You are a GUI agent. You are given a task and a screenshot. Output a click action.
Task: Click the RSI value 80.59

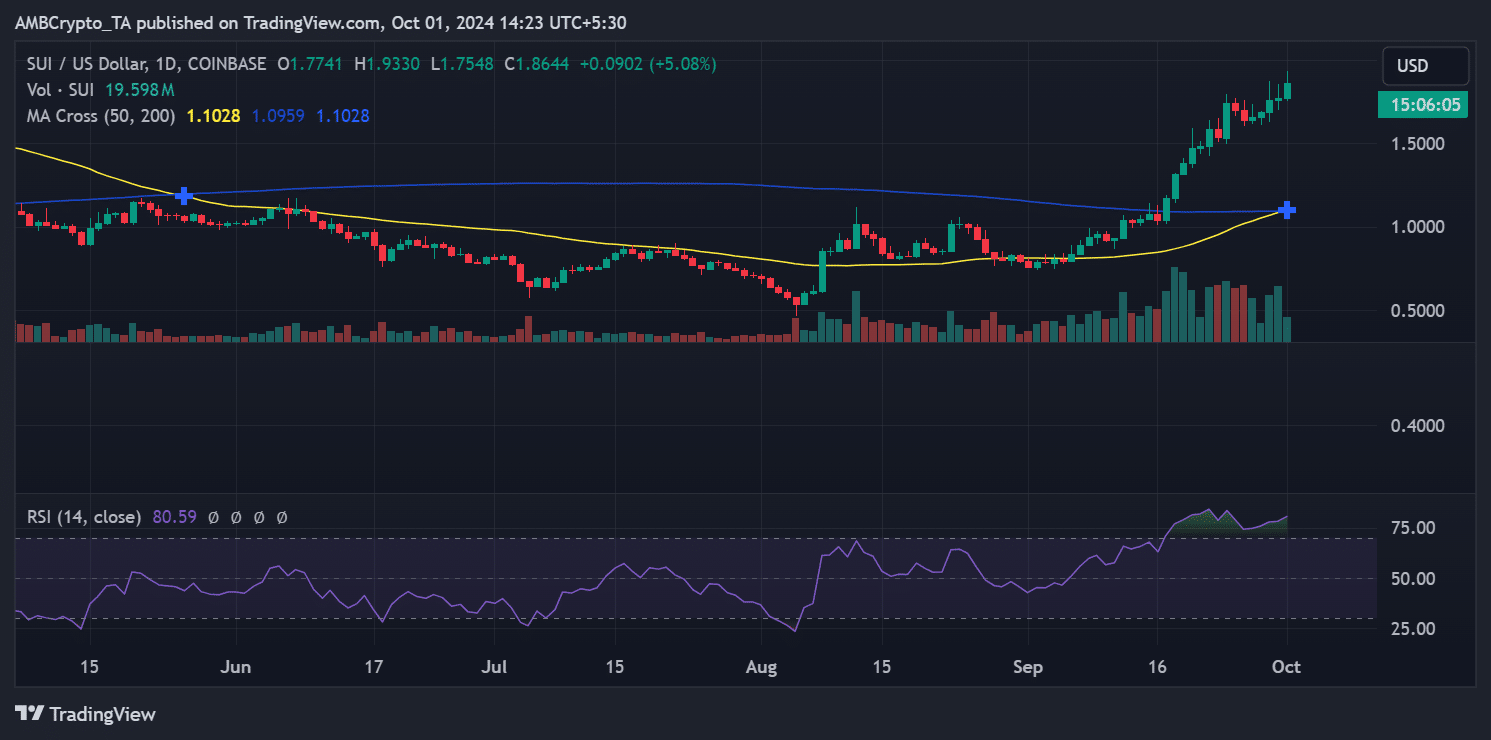click(175, 517)
